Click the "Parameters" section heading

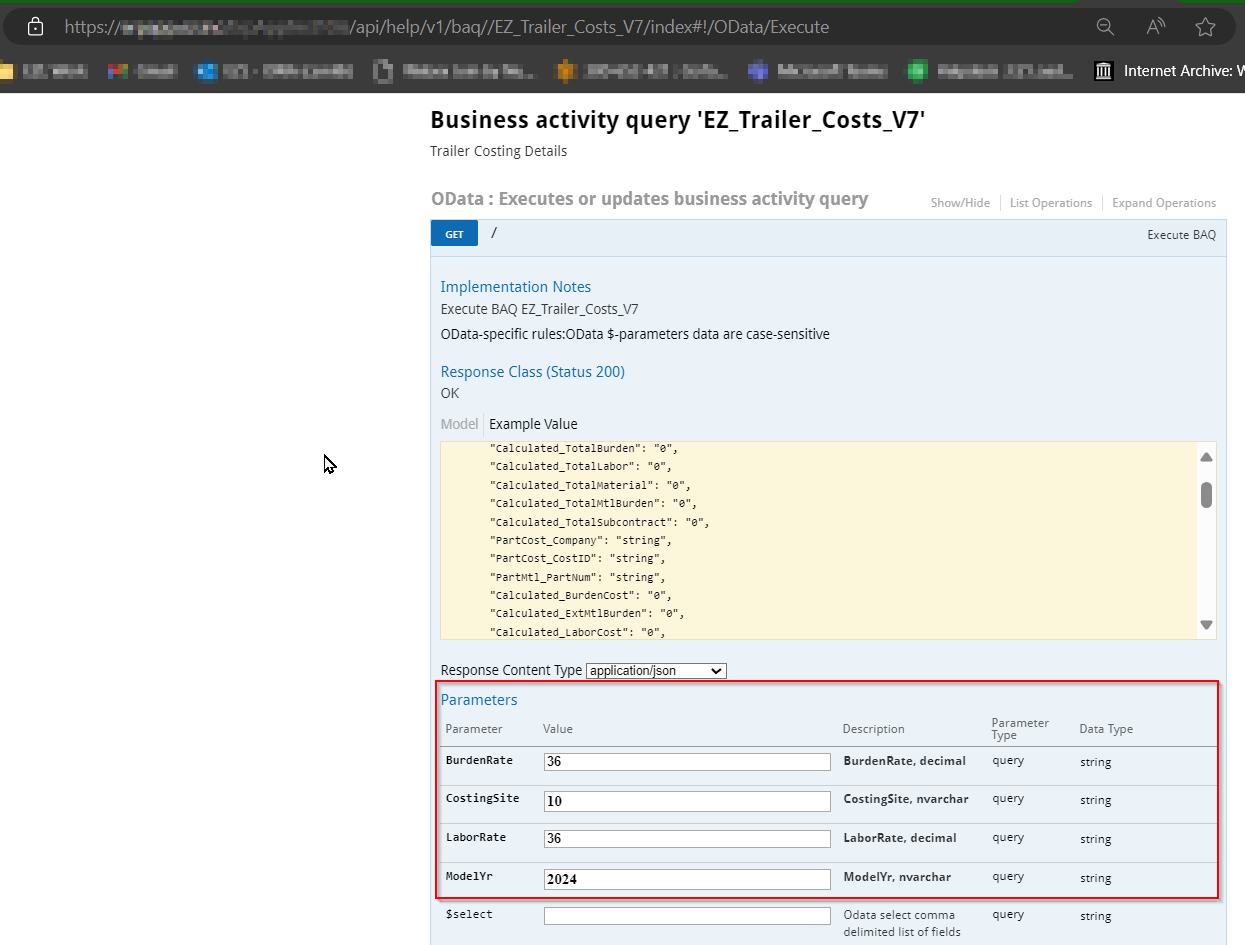(479, 700)
